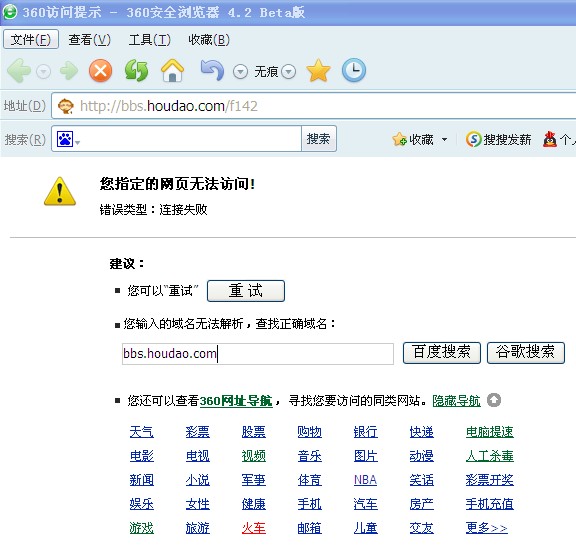This screenshot has width=576, height=547.
Task: Open the undo closed page dropdown
Action: (240, 72)
